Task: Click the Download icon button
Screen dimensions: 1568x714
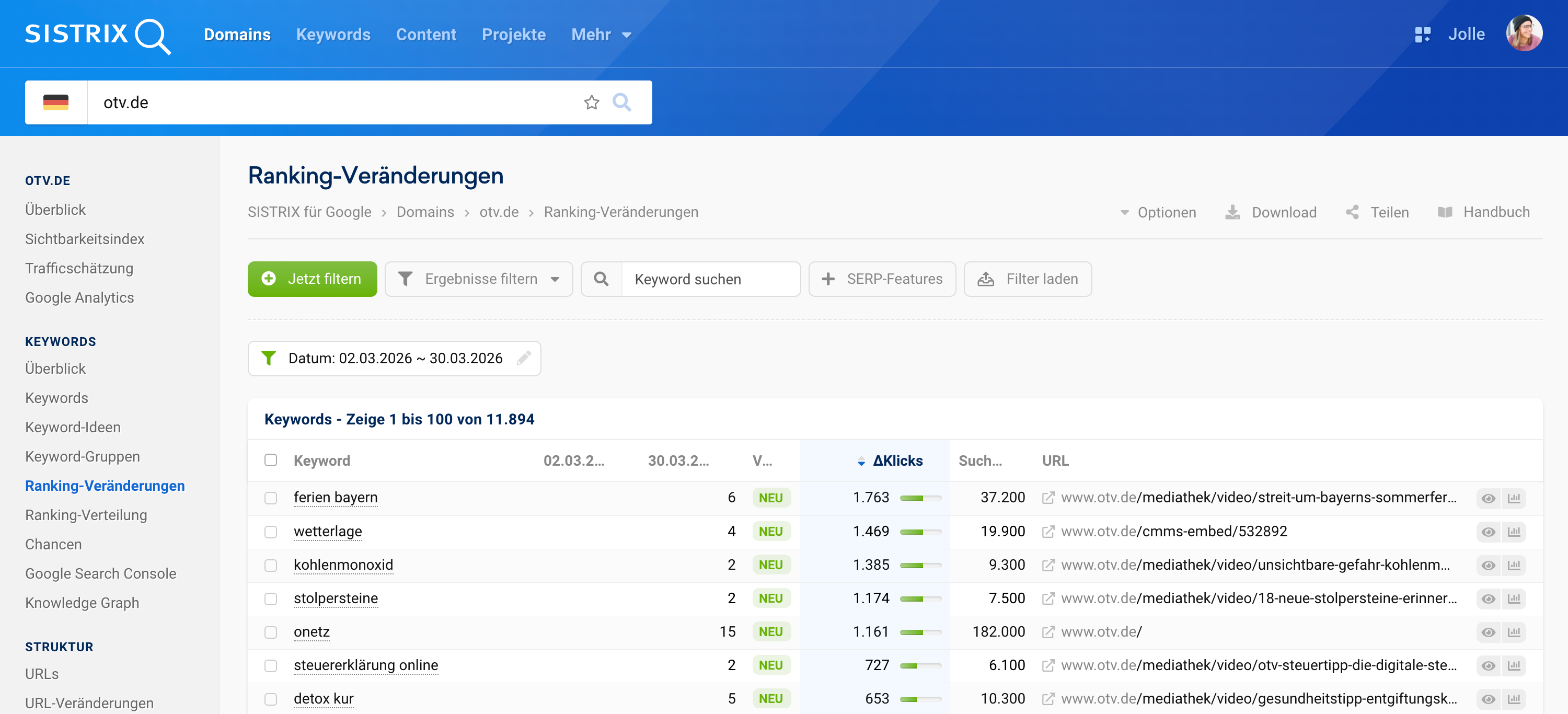Action: tap(1232, 212)
